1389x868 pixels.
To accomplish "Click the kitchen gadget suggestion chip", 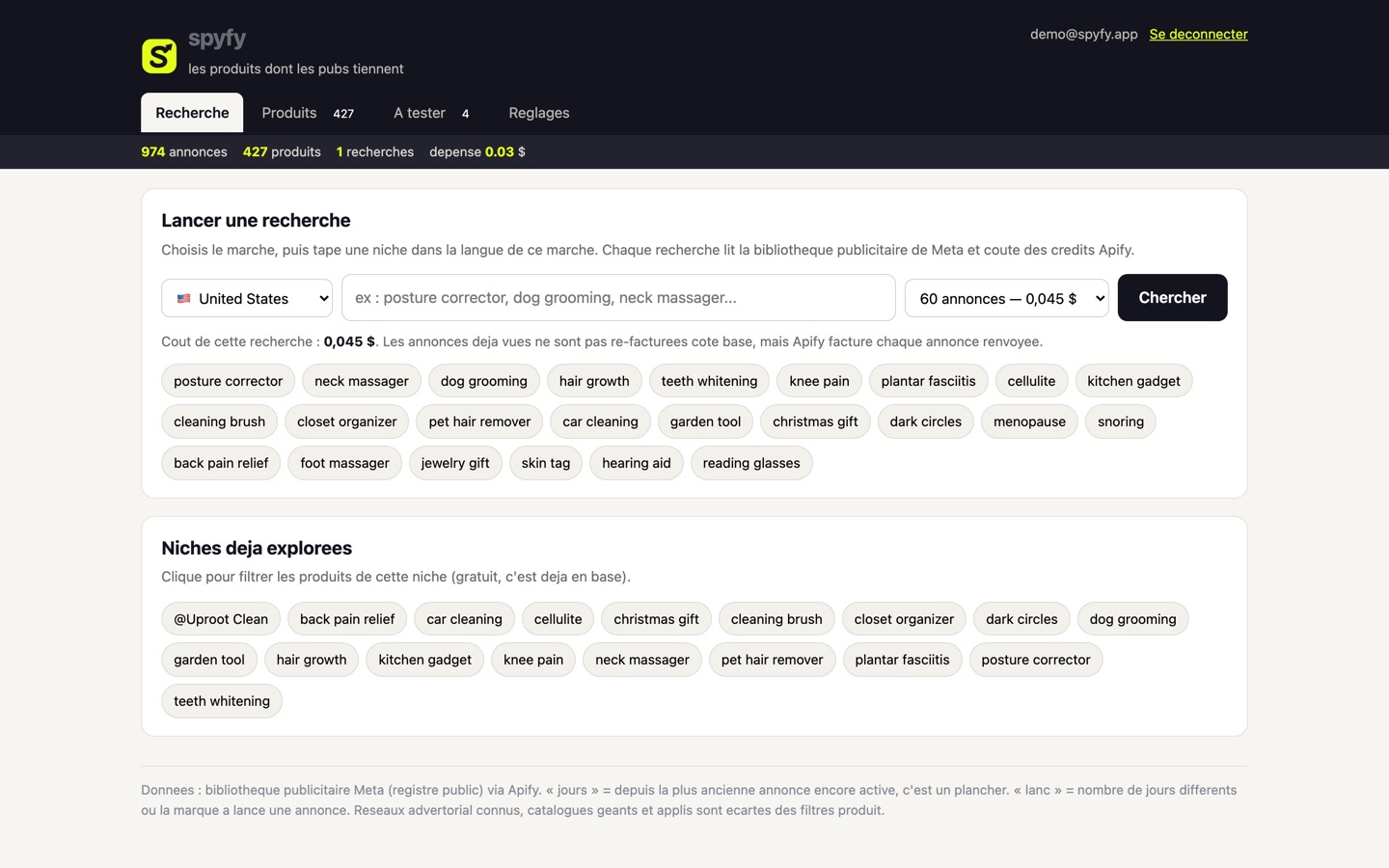I will (x=1133, y=381).
